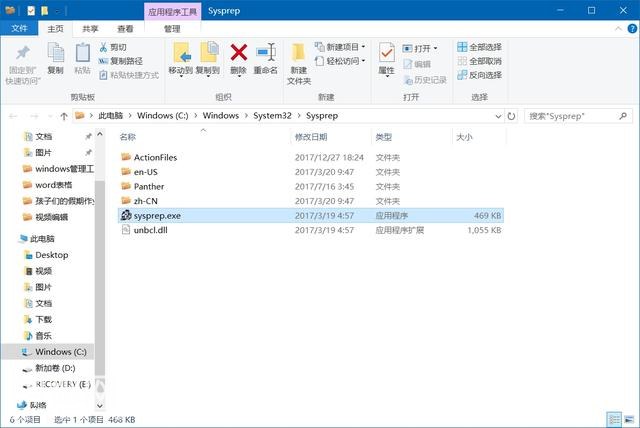Switch to Large icons view in status bar
640x428 pixels.
pos(629,419)
